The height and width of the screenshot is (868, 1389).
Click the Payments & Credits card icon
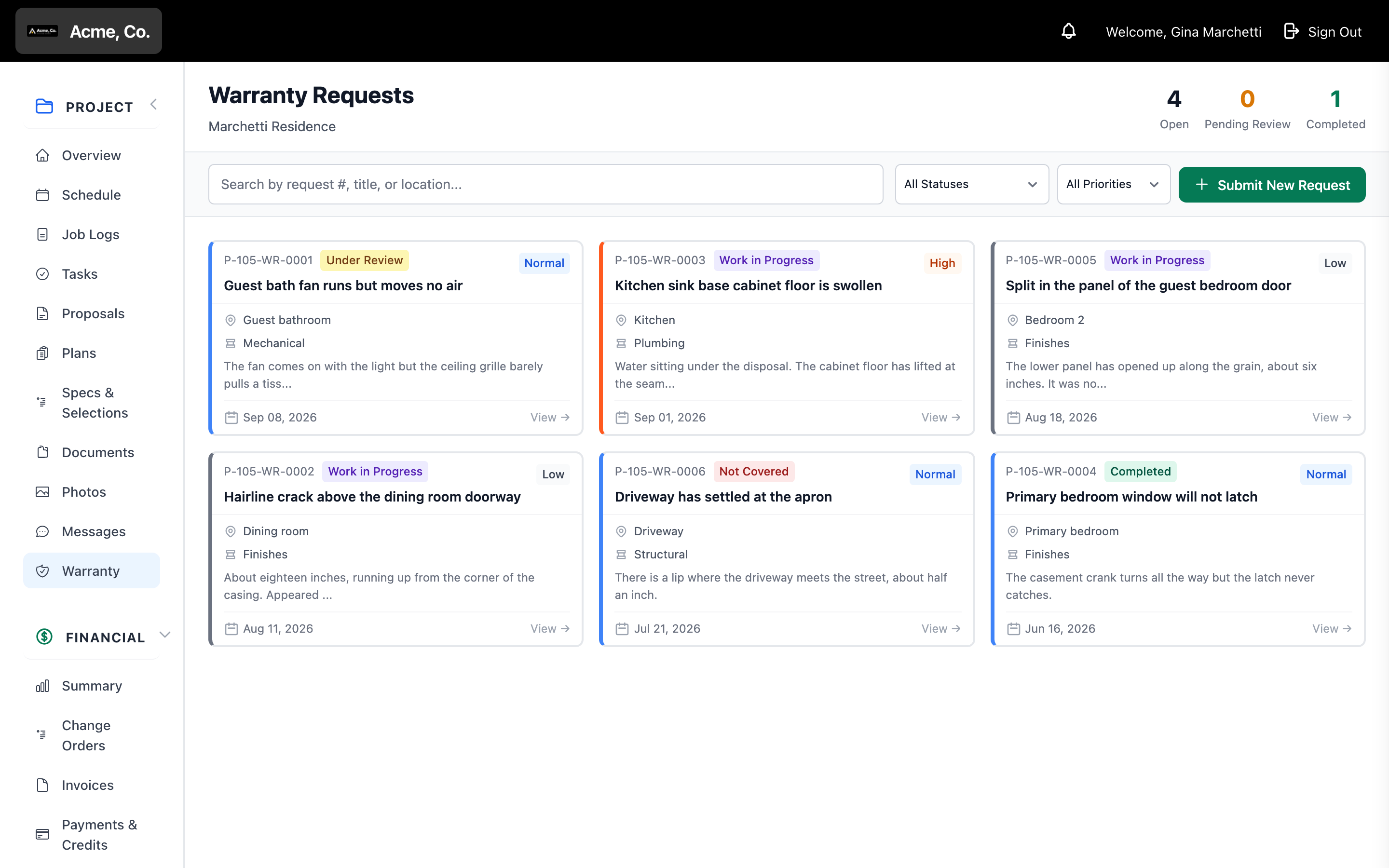pyautogui.click(x=42, y=835)
